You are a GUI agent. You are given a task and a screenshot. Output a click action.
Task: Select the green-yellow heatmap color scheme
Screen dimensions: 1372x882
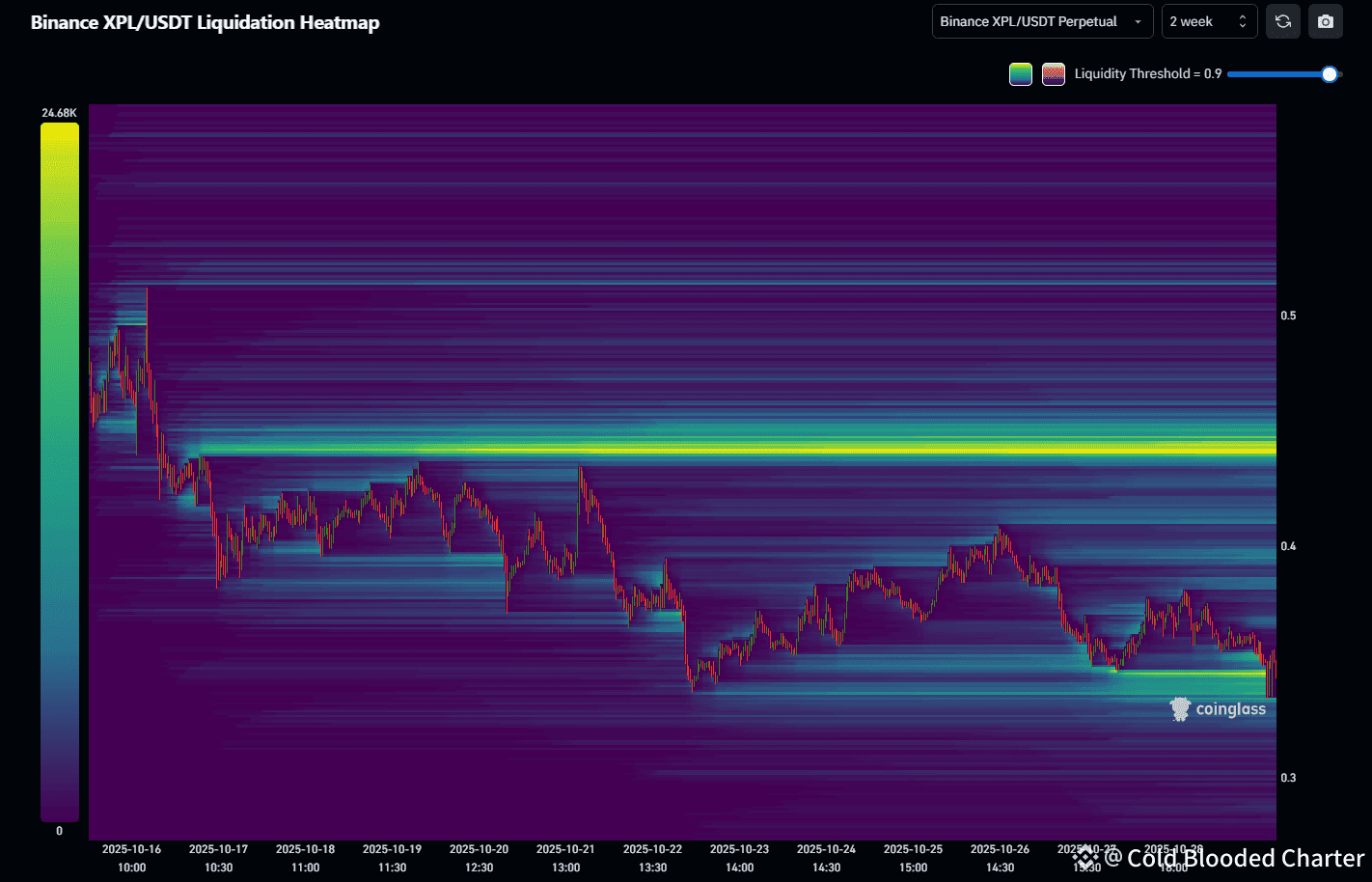coord(1021,74)
